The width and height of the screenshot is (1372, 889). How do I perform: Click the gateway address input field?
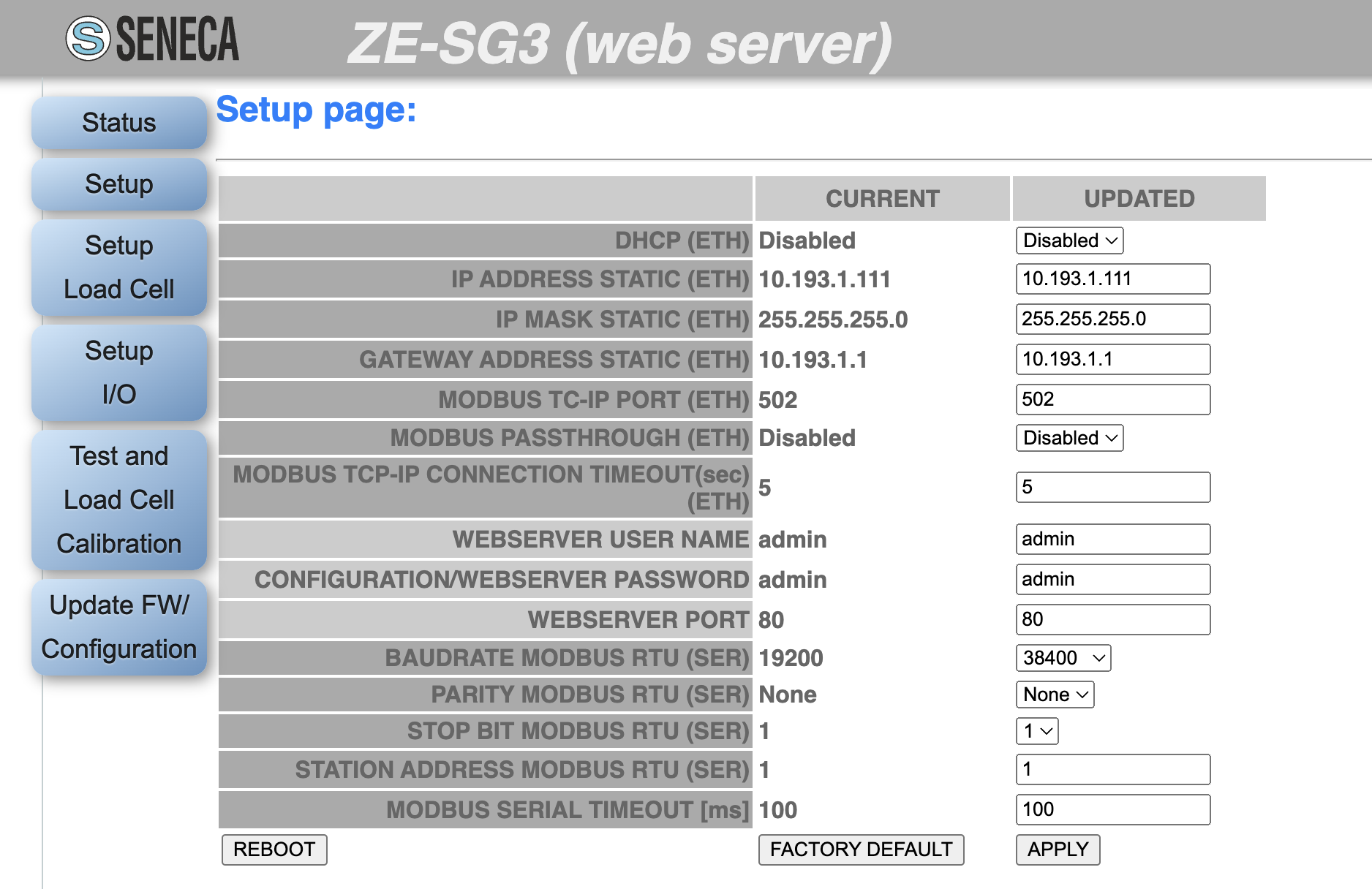tap(1113, 359)
